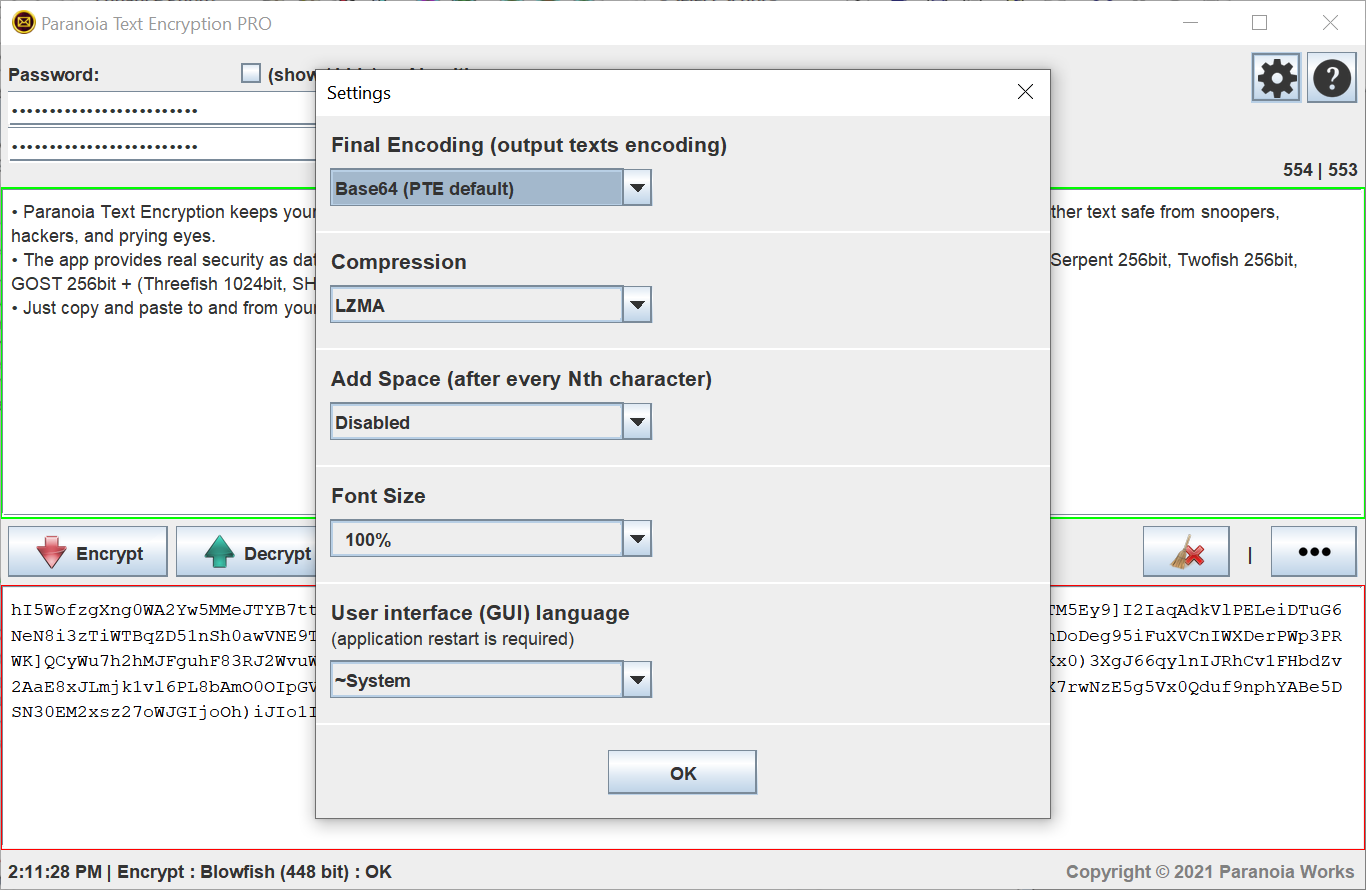Image resolution: width=1366 pixels, height=890 pixels.
Task: Click the User interface (GUI) language label
Action: pyautogui.click(x=480, y=613)
